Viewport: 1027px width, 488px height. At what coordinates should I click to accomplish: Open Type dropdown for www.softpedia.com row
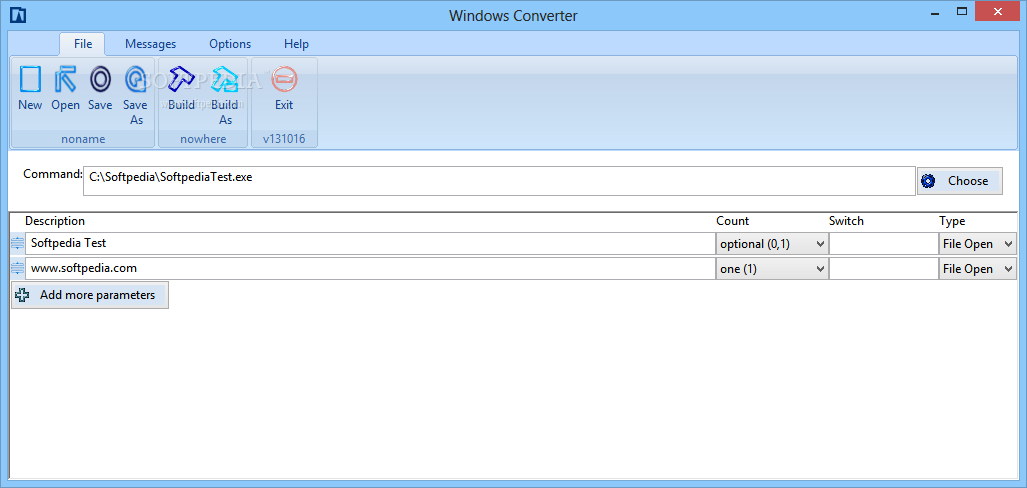click(977, 269)
